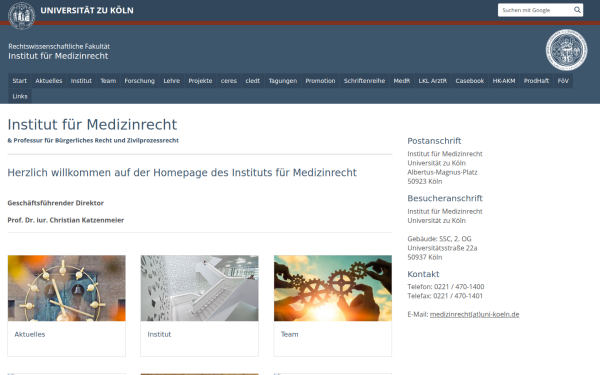Click the Universität zu Köln seal logo
This screenshot has width=600, height=375.
pos(21,16)
